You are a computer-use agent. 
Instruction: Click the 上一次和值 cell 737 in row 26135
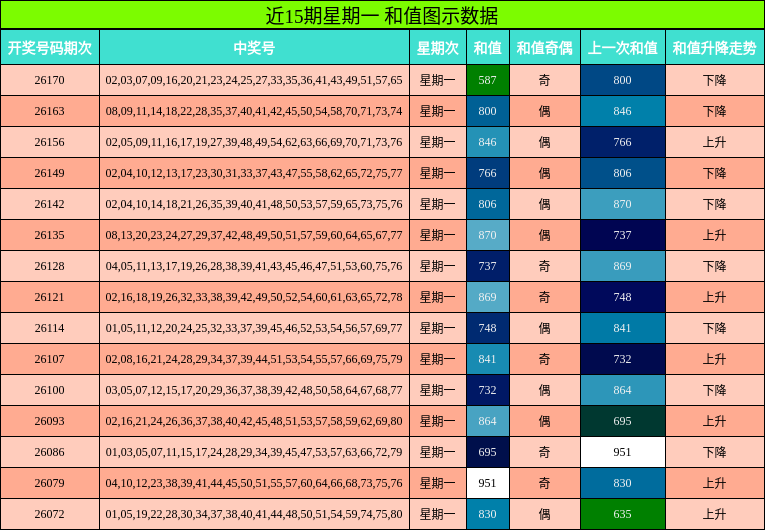pos(623,235)
